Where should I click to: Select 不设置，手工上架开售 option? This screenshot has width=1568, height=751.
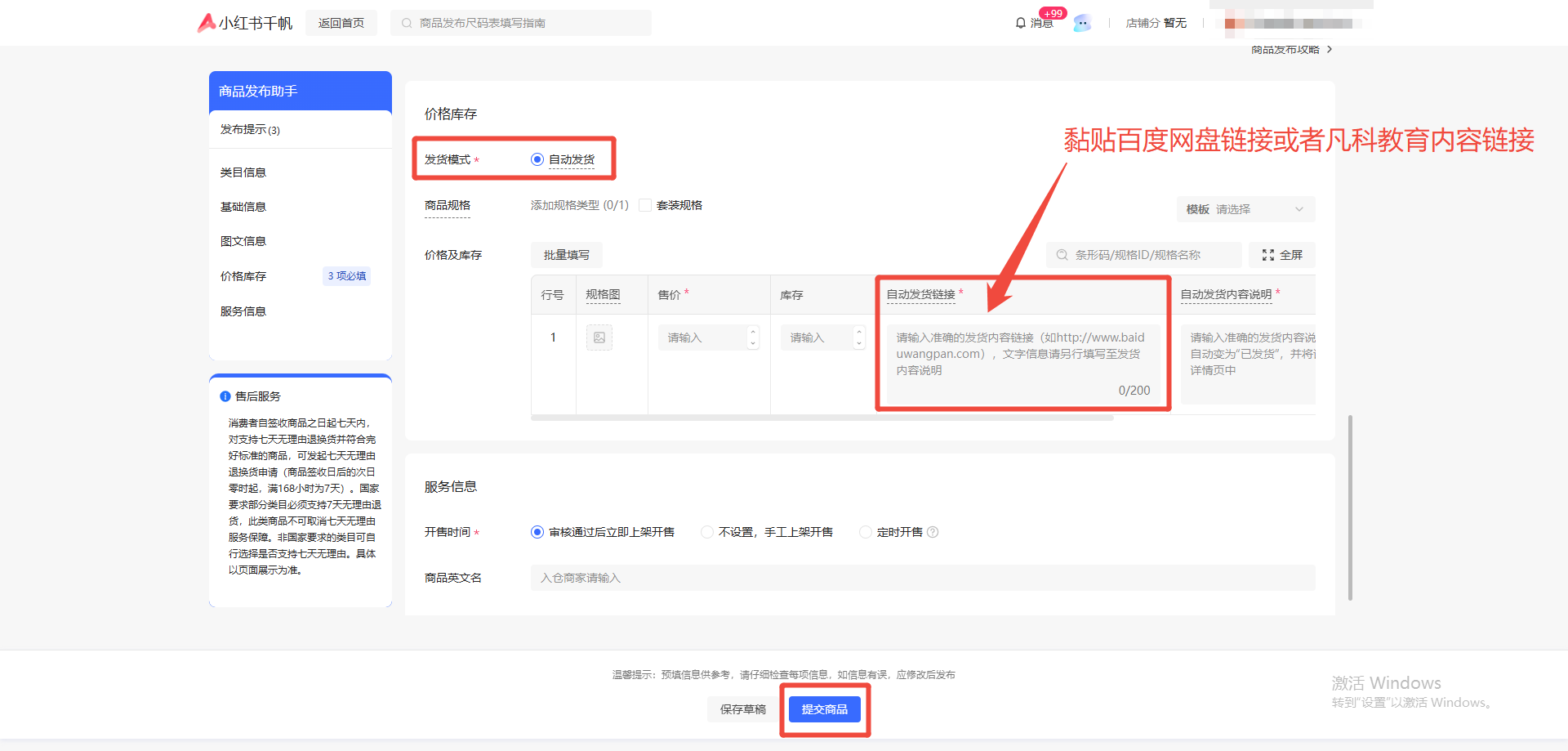click(x=707, y=532)
